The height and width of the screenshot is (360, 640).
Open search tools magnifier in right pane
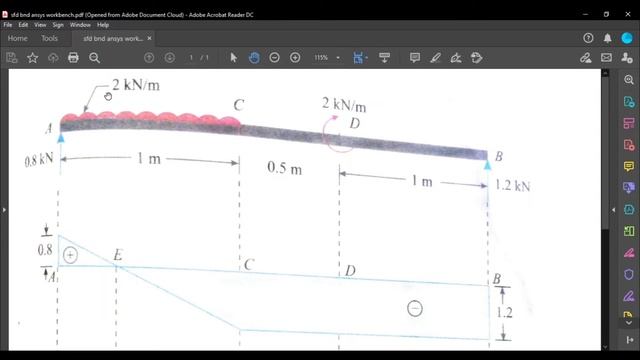629,80
